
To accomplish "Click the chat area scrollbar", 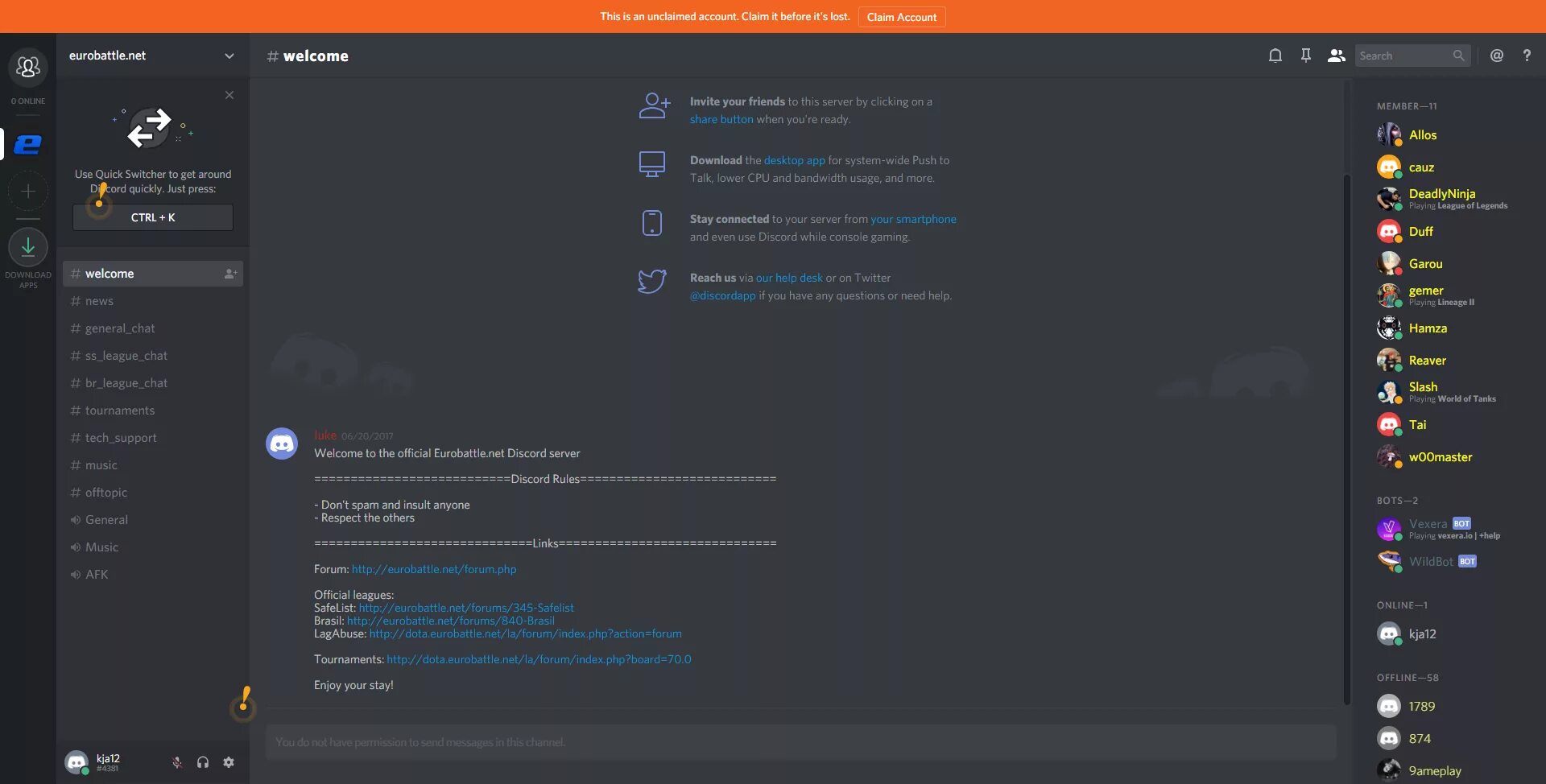I will 1346,439.
